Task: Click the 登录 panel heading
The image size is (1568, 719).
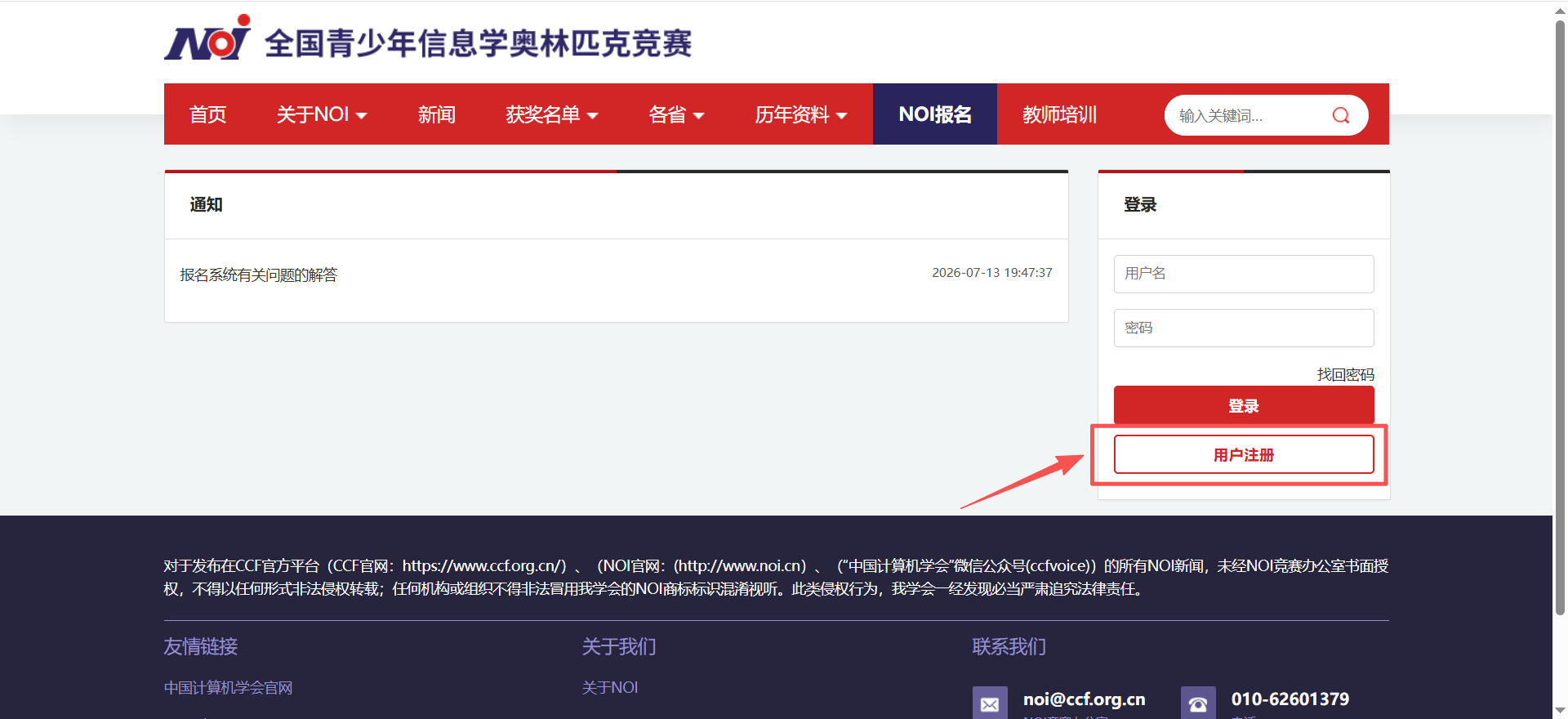Action: (x=1140, y=205)
